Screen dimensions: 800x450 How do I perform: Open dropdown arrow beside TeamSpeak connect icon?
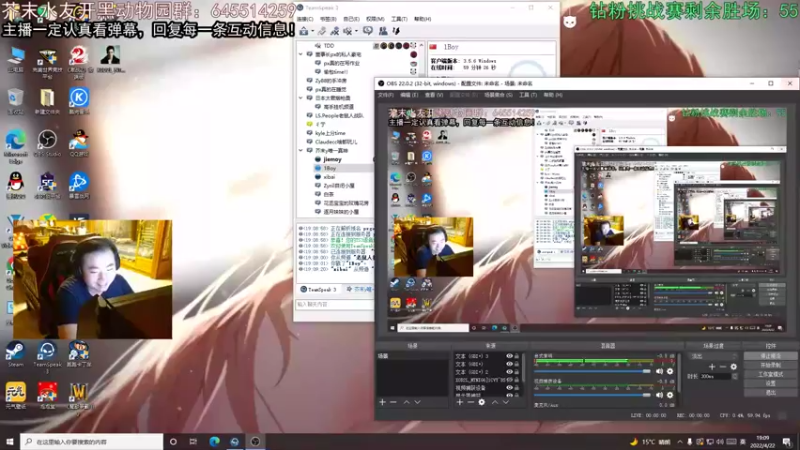312,32
